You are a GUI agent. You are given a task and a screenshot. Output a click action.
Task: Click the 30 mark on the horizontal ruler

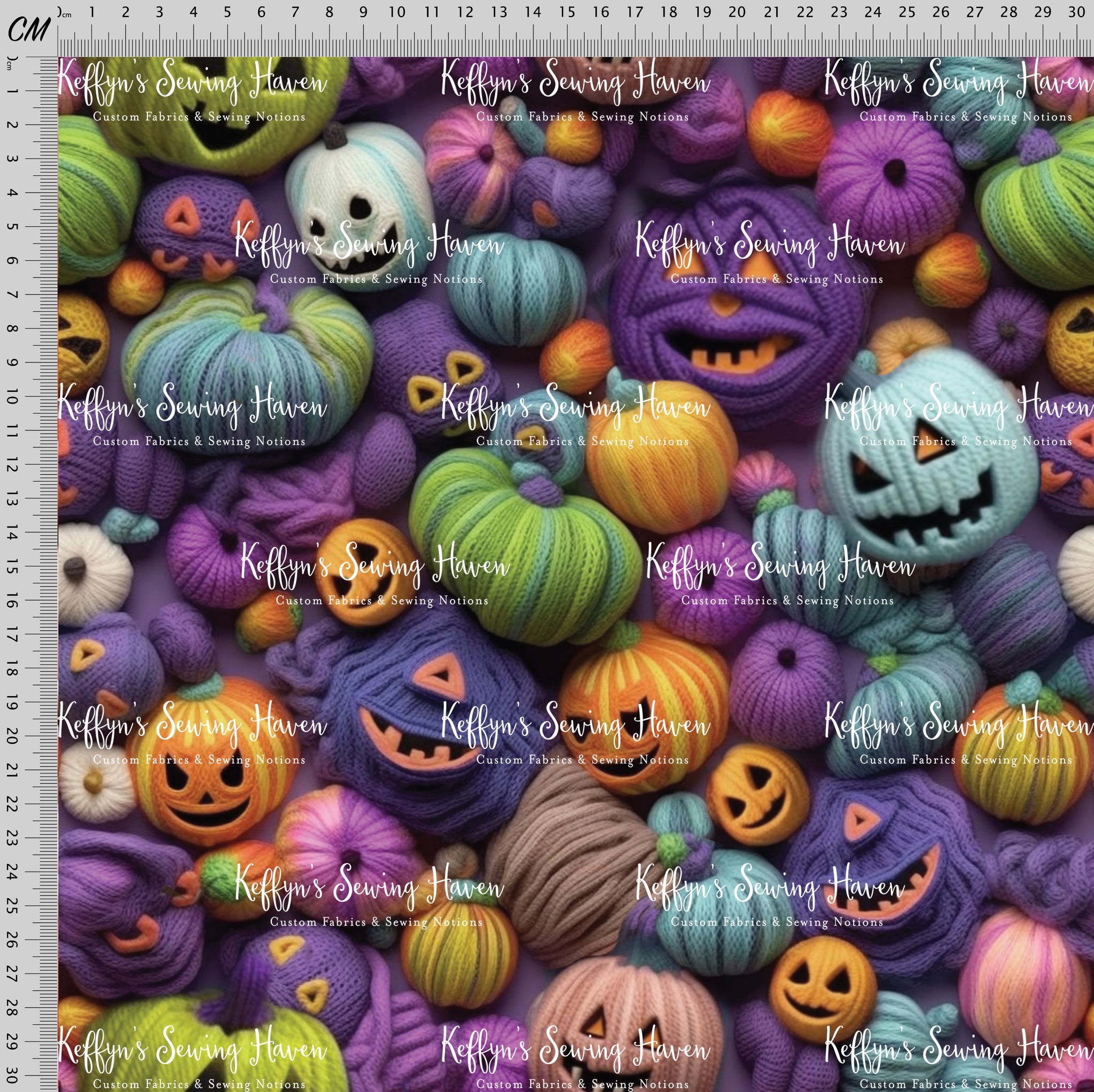(1076, 12)
